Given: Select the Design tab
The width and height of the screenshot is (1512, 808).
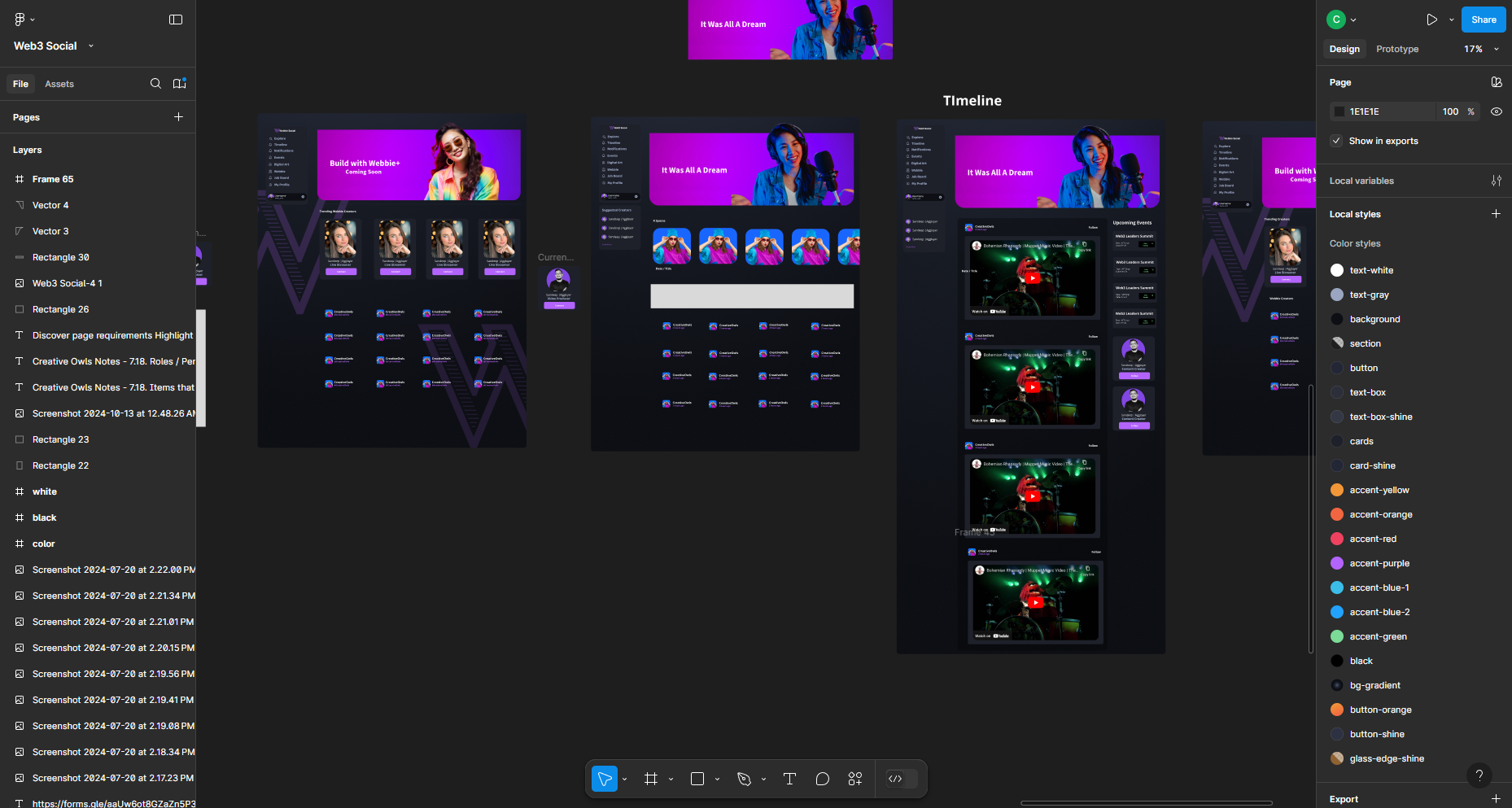Looking at the screenshot, I should tap(1344, 49).
